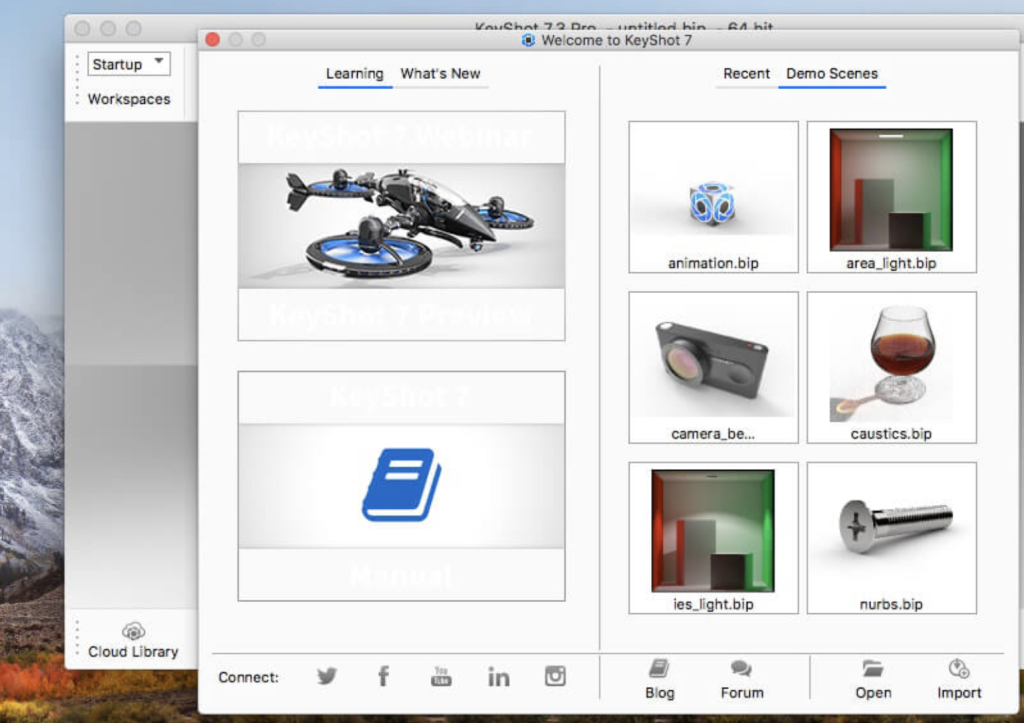1024x723 pixels.
Task: Open the Instagram link icon
Action: pyautogui.click(x=555, y=676)
